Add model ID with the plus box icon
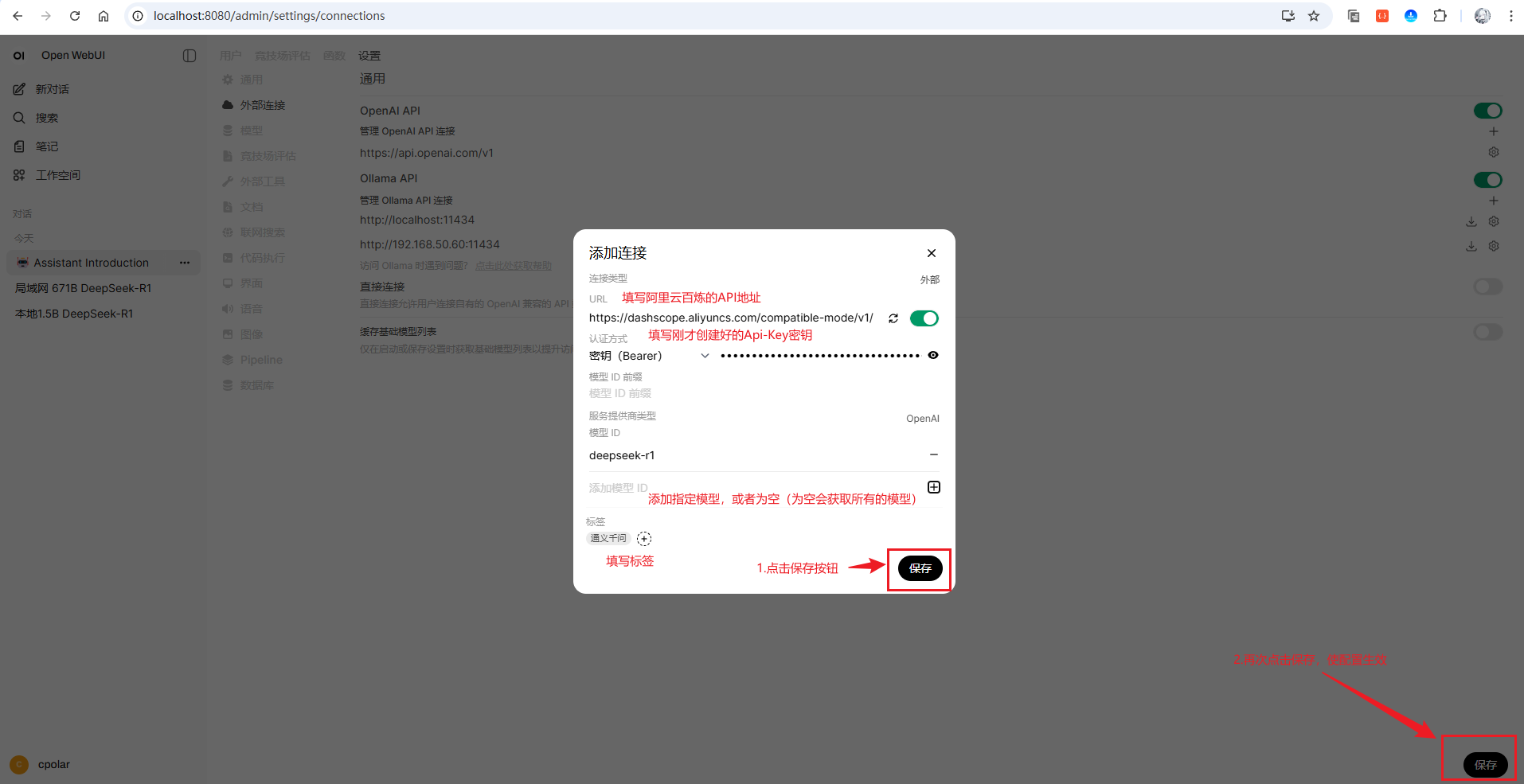The image size is (1524, 784). 934,487
